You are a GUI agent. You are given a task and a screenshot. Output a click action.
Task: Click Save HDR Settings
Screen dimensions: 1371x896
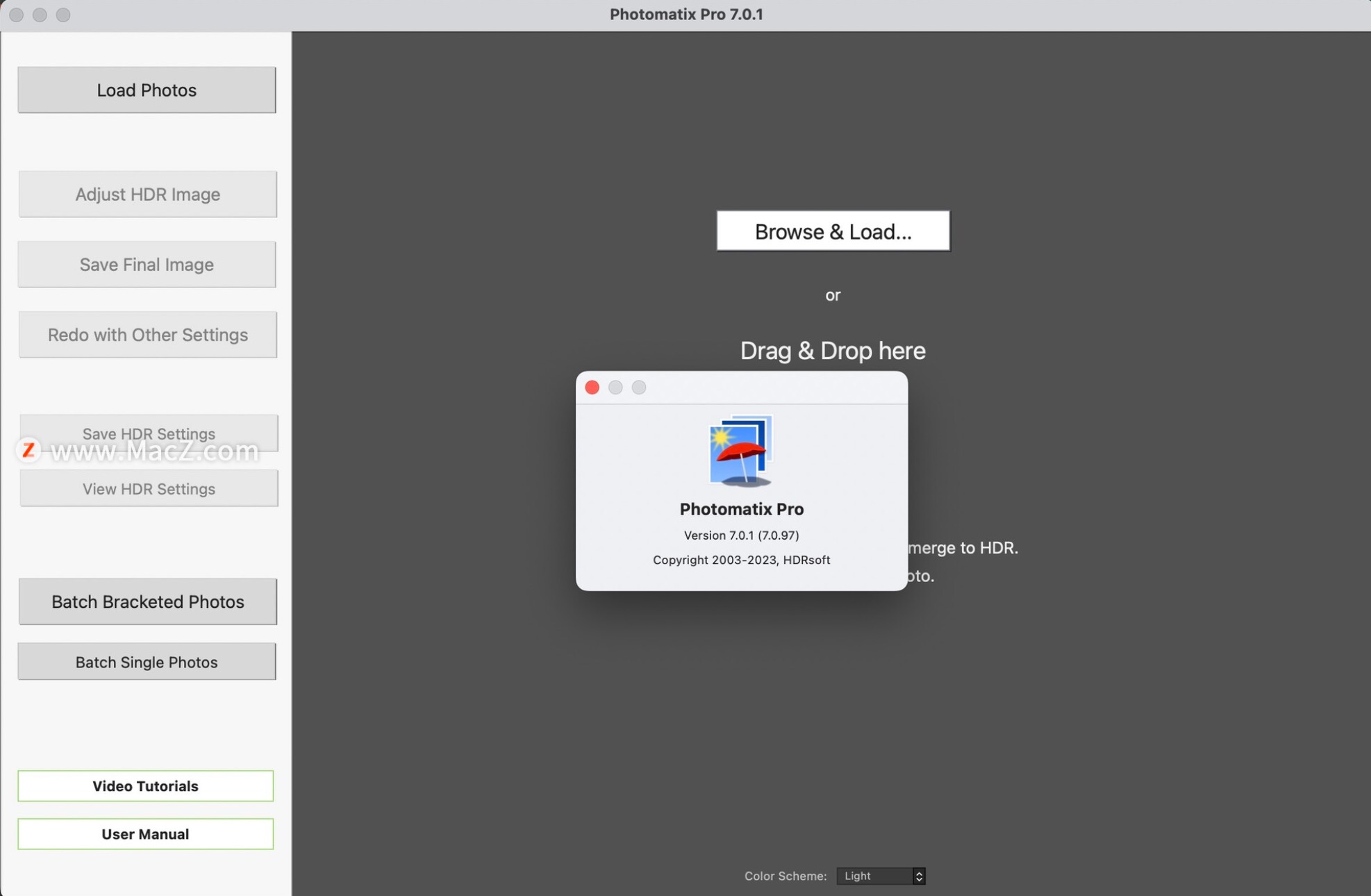pos(148,433)
